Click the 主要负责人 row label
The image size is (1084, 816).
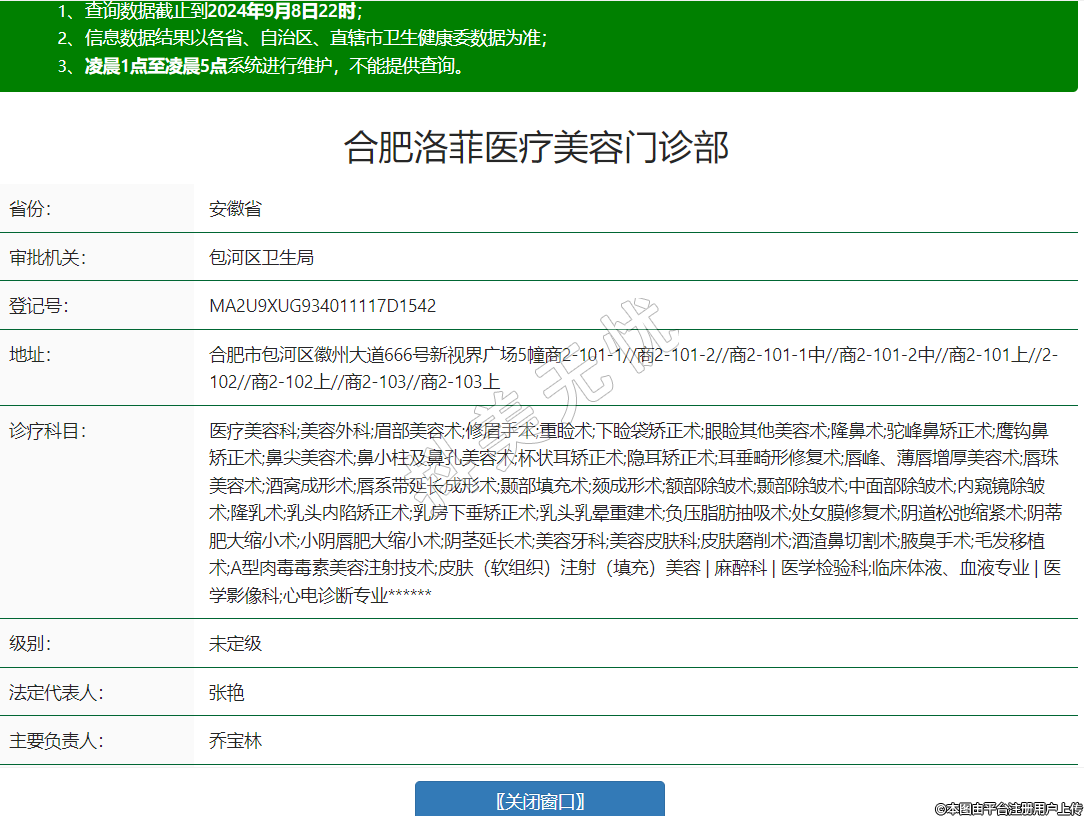click(56, 741)
